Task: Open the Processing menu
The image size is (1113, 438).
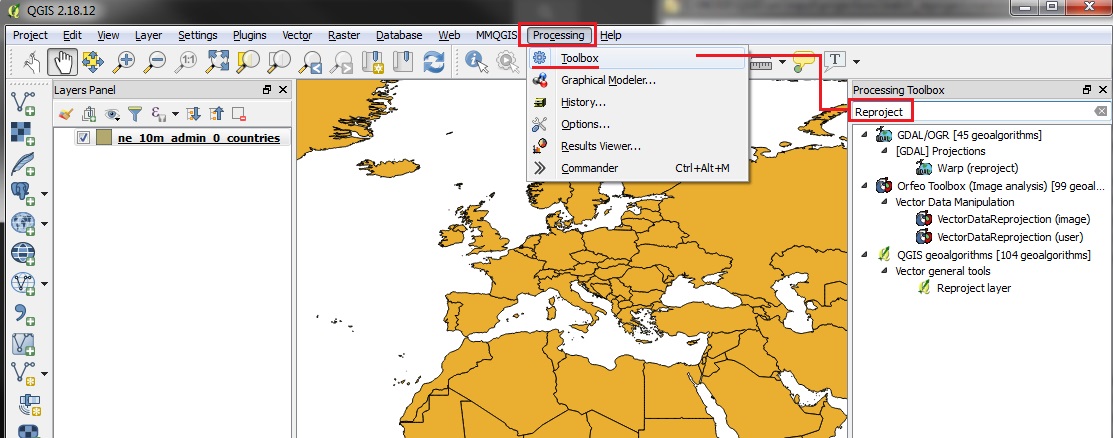Action: 559,35
